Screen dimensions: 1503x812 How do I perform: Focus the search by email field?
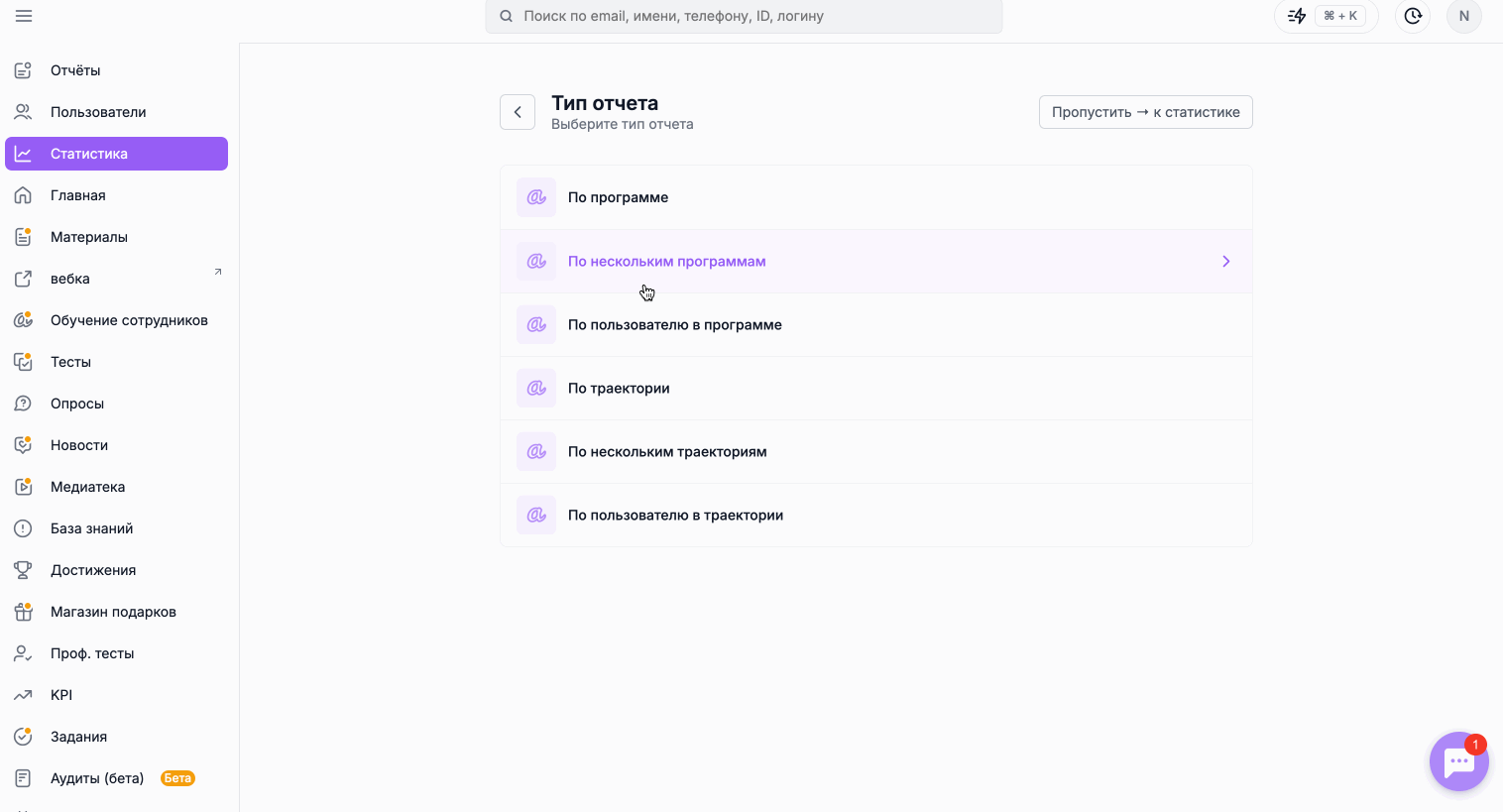pyautogui.click(x=744, y=16)
